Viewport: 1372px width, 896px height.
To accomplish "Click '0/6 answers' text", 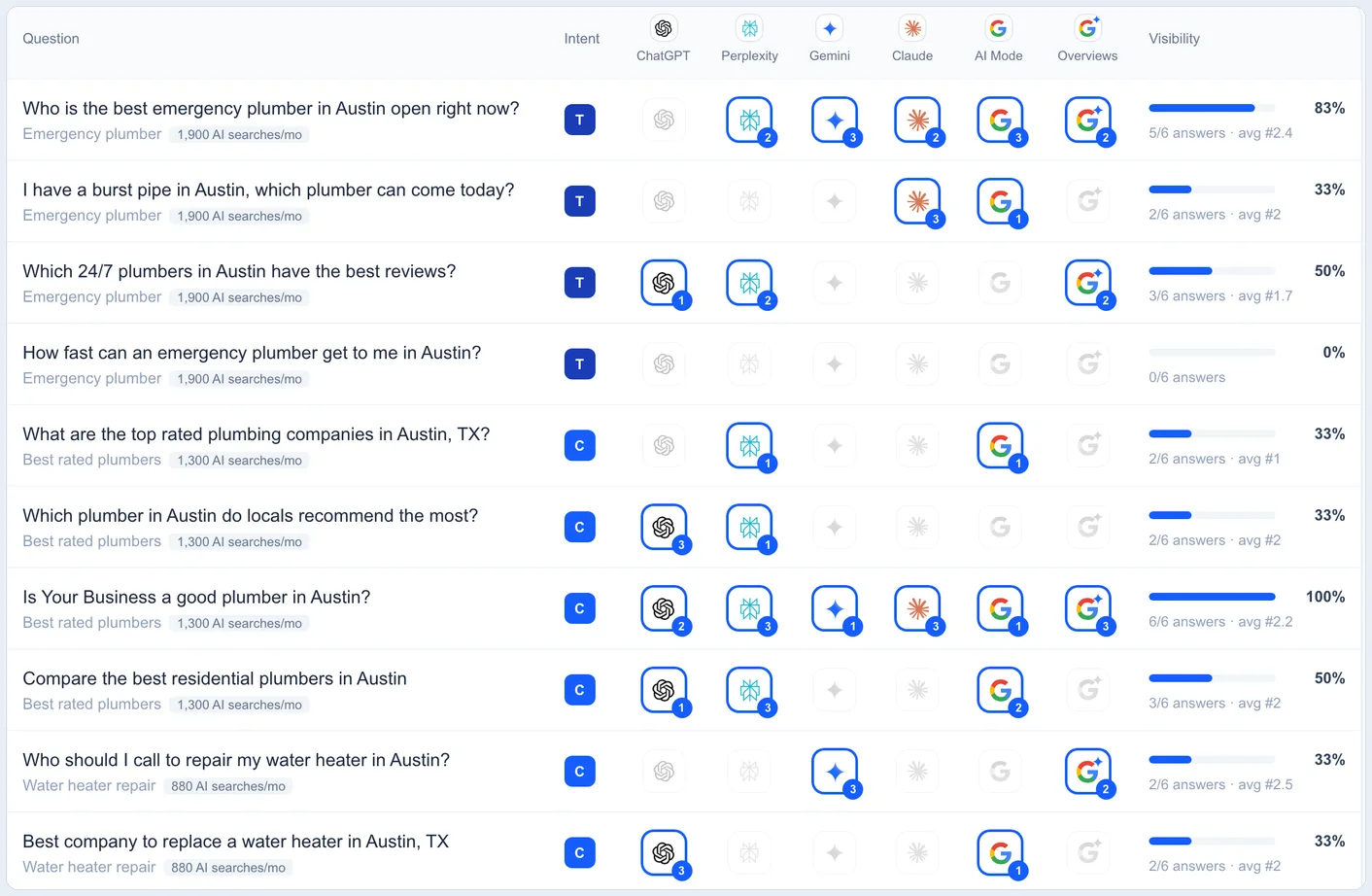I will [x=1186, y=378].
